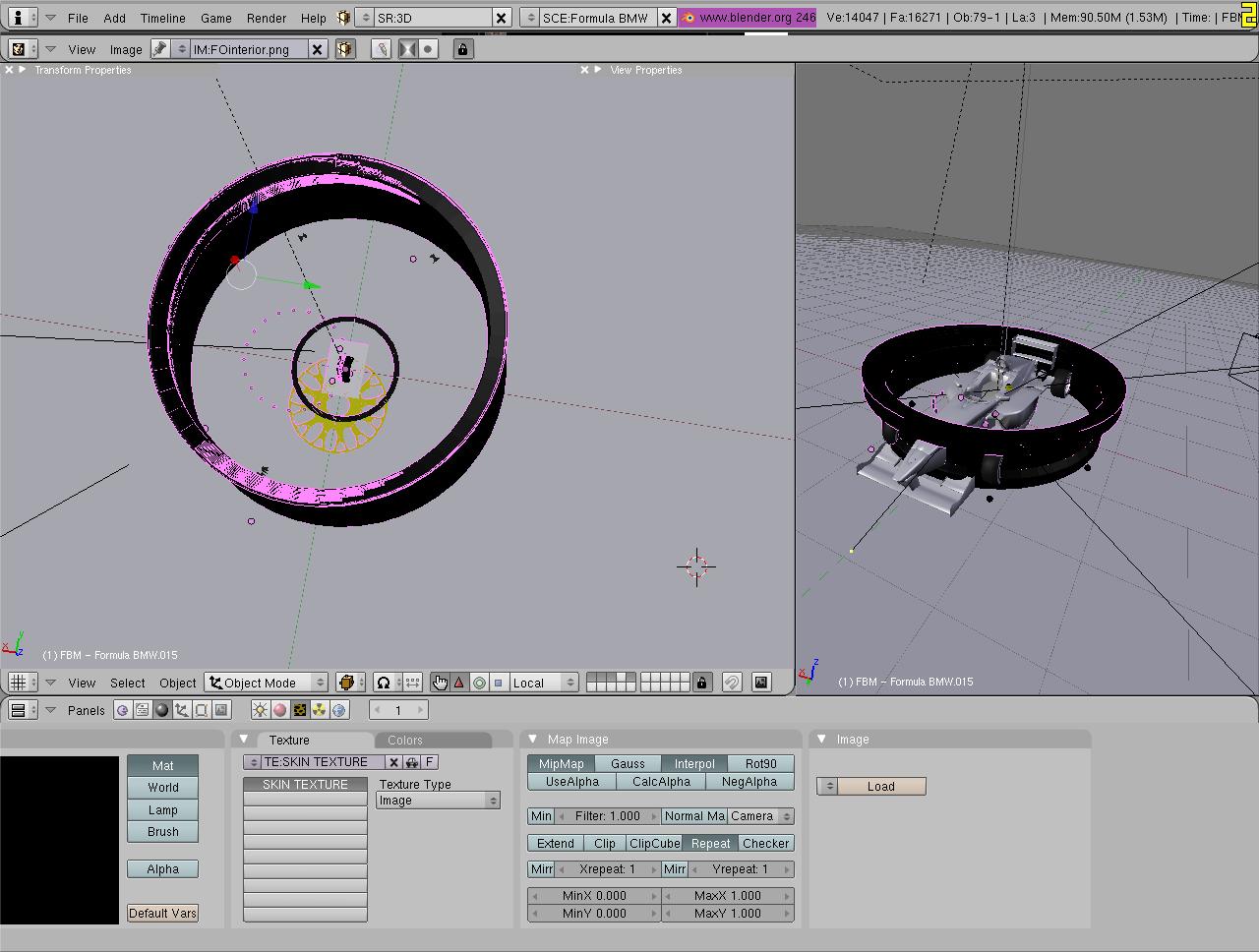
Task: Switch to Editing panel context icon
Action: [x=202, y=710]
